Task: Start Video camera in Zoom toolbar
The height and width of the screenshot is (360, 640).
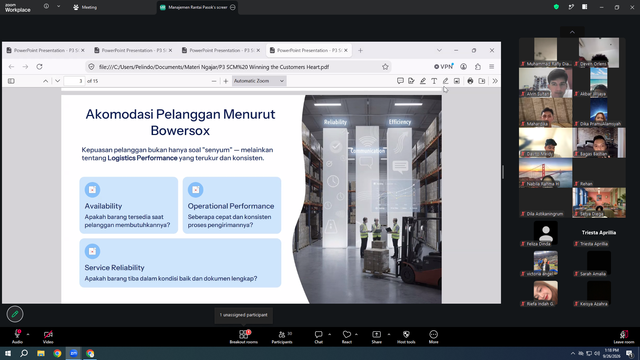Action: click(x=48, y=336)
